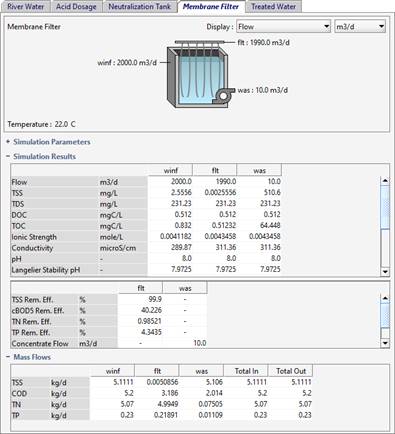Click the Conductivity winf value 289.87
The width and height of the screenshot is (395, 434).
[181, 247]
